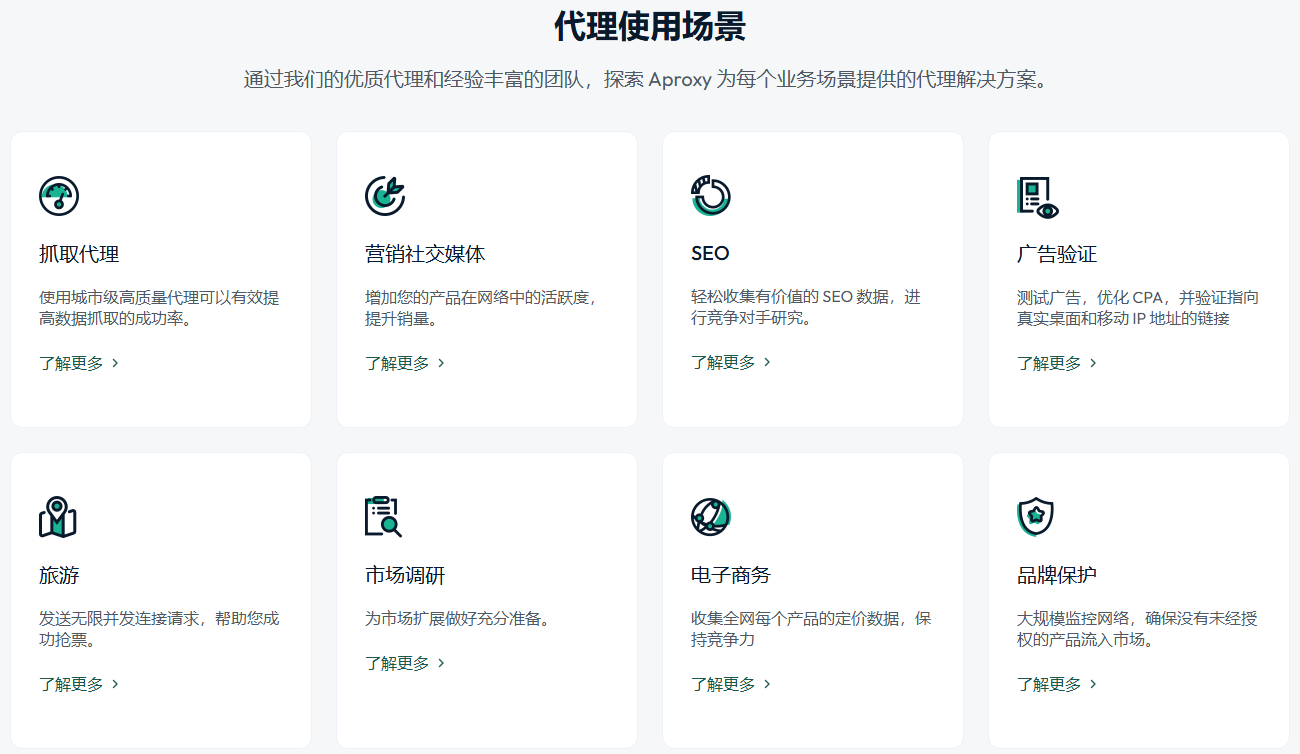The height and width of the screenshot is (754, 1300).
Task: Select the 电子商务 card title
Action: tap(731, 576)
